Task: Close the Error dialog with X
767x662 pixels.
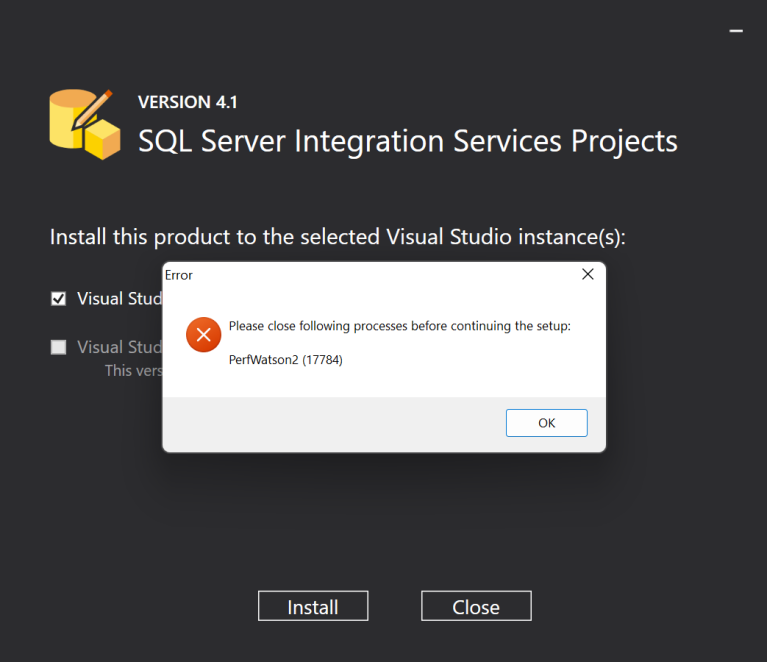Action: click(588, 274)
